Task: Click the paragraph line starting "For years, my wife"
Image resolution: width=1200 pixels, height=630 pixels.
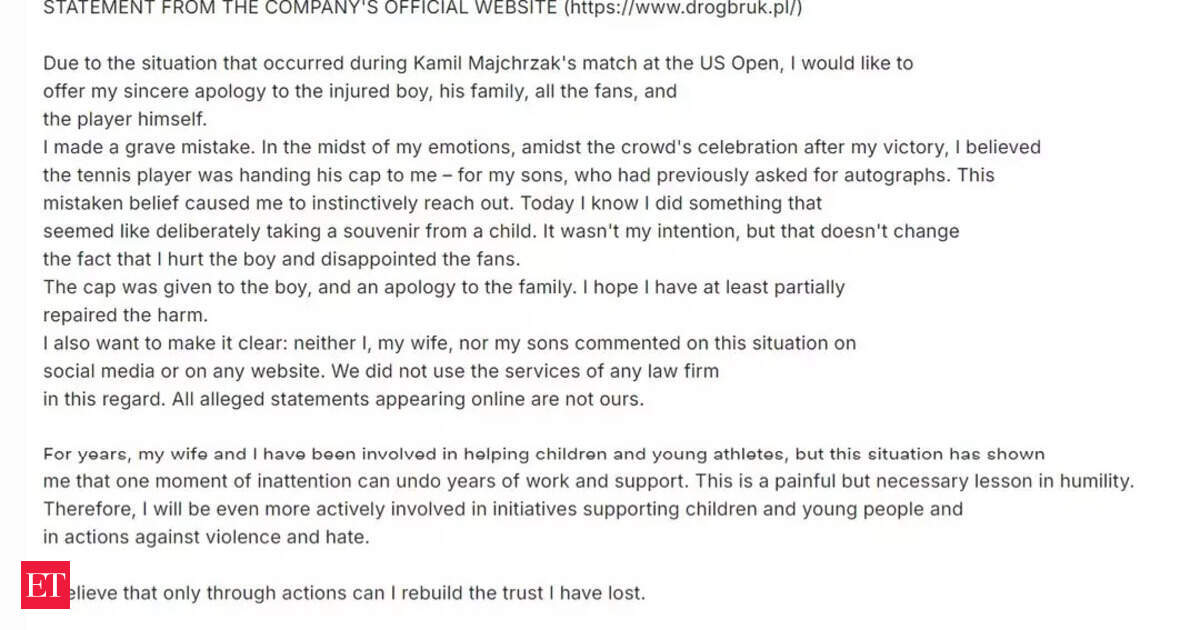Action: (543, 454)
